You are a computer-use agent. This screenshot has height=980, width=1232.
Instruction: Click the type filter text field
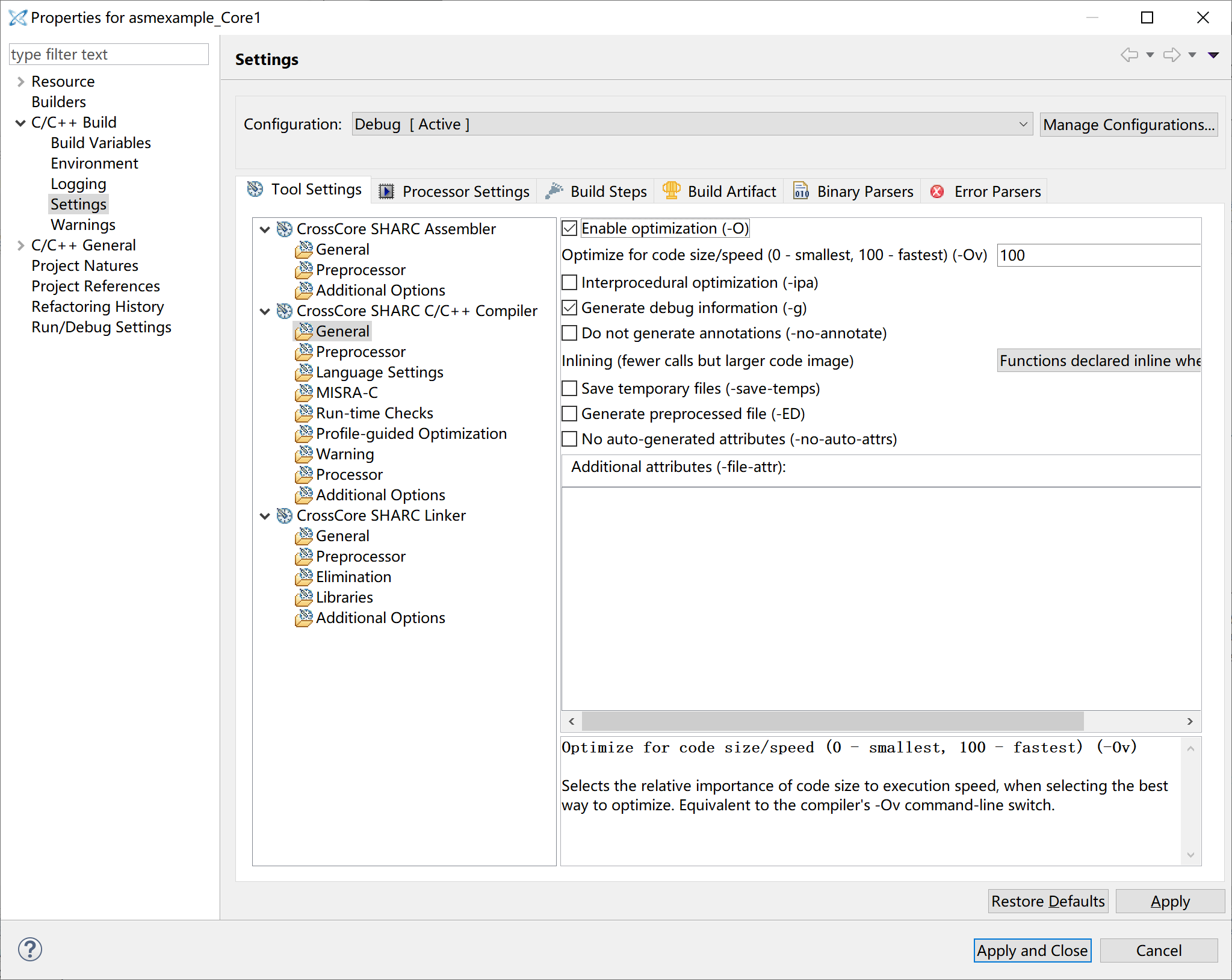coord(108,54)
